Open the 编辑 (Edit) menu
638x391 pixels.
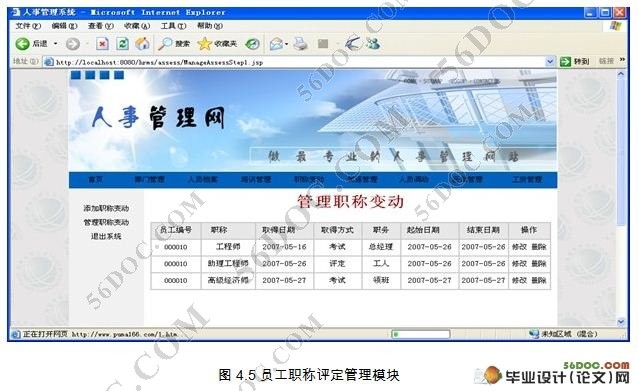(64, 26)
